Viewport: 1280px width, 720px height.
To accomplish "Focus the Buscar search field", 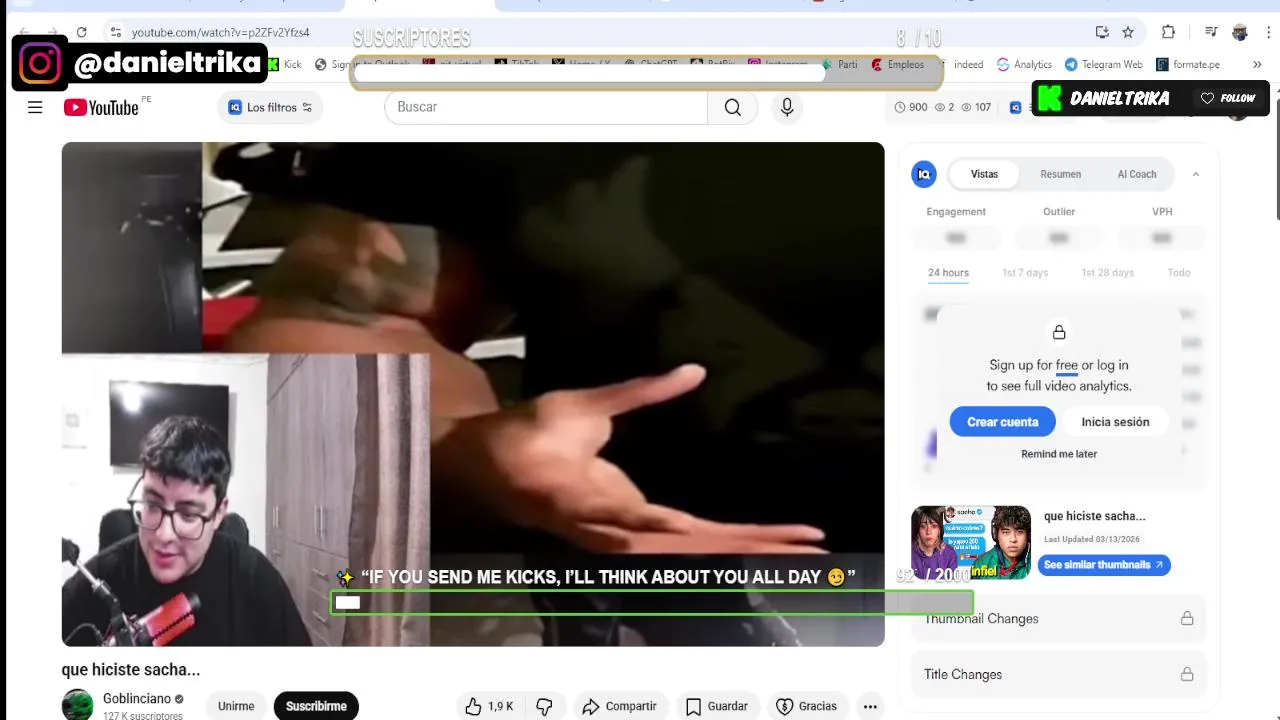I will click(x=545, y=107).
